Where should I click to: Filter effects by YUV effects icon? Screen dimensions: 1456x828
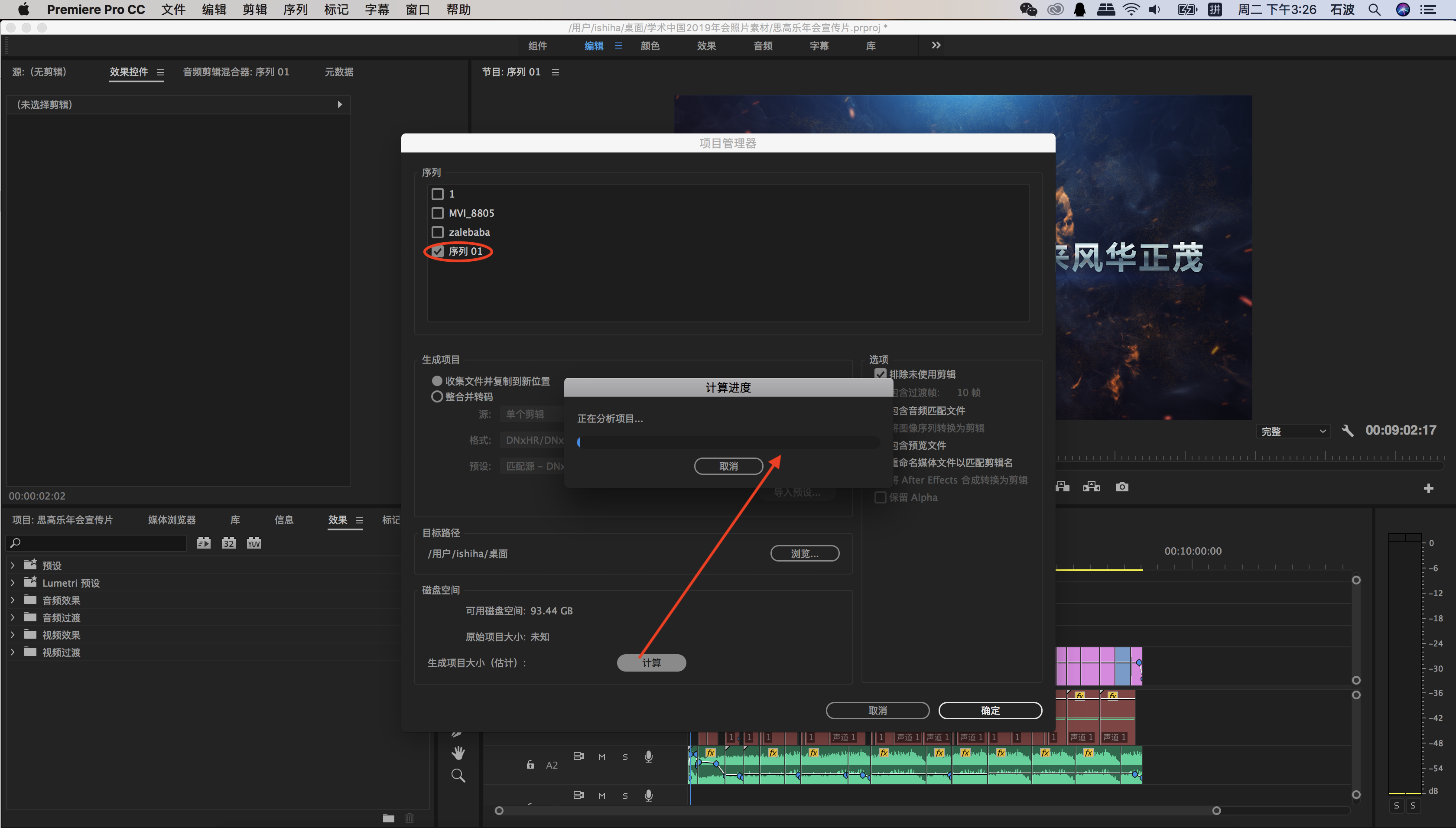tap(253, 543)
